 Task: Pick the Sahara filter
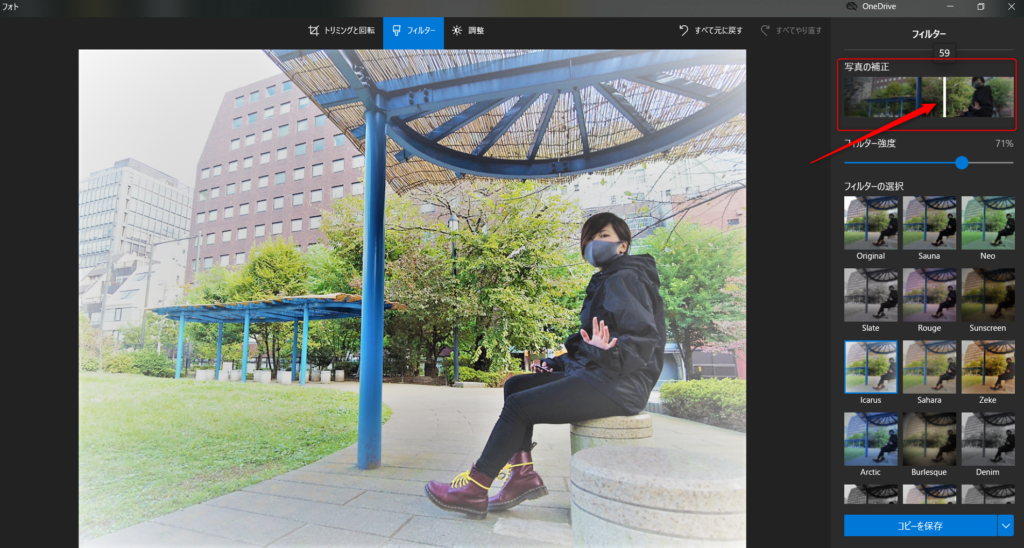[929, 366]
